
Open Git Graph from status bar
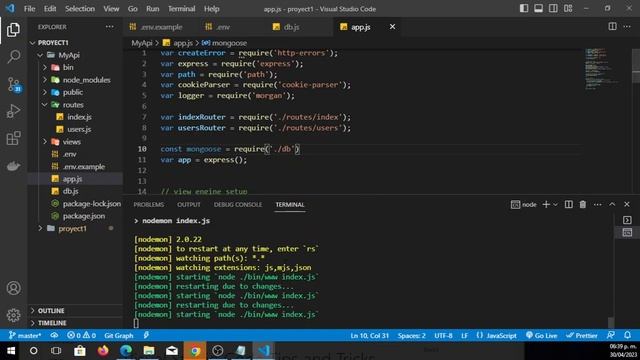pyautogui.click(x=118, y=335)
